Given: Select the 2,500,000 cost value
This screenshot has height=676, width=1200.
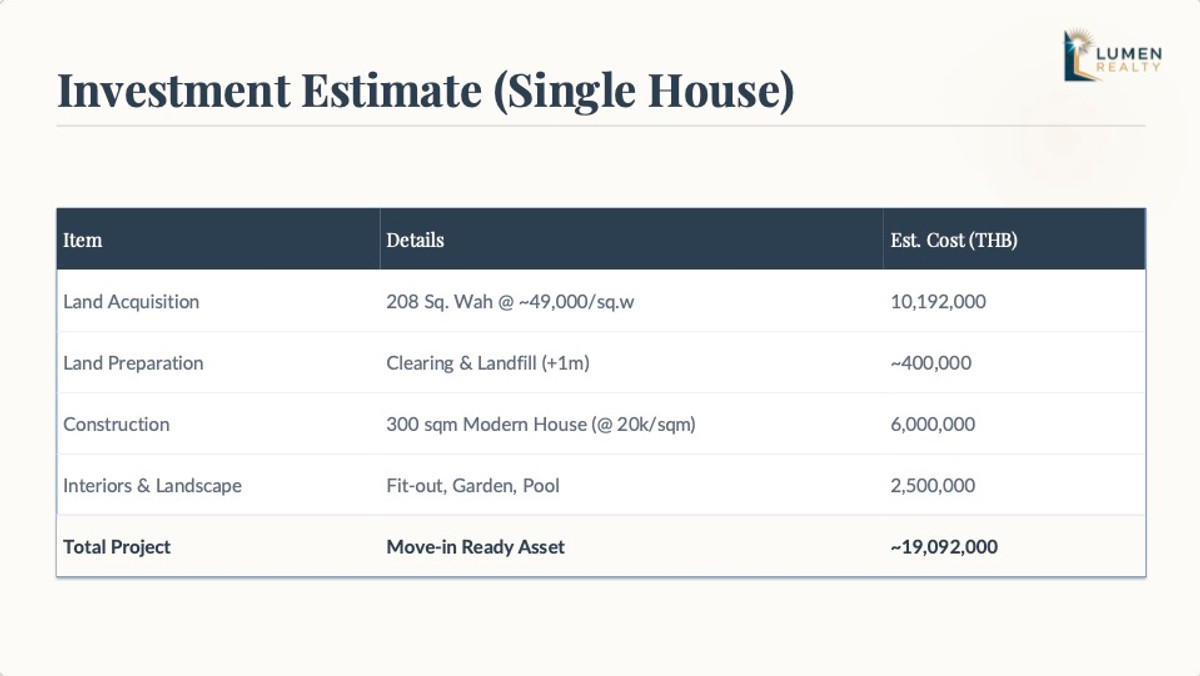Looking at the screenshot, I should pos(932,486).
